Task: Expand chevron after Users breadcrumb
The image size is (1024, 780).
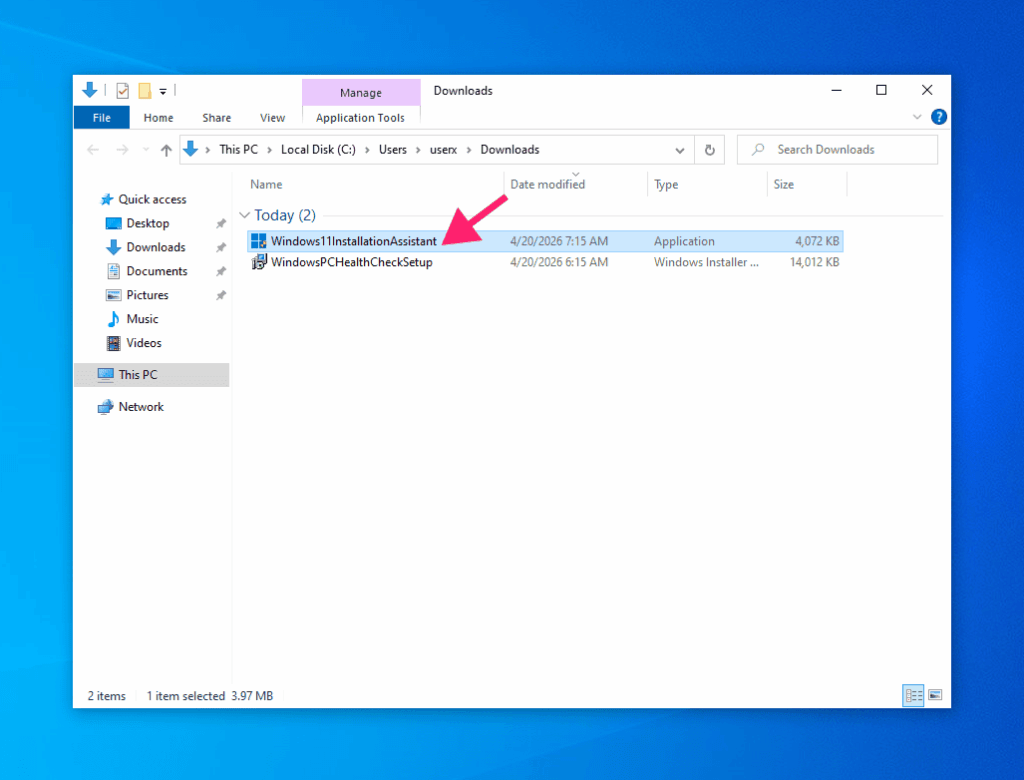Action: pos(418,150)
